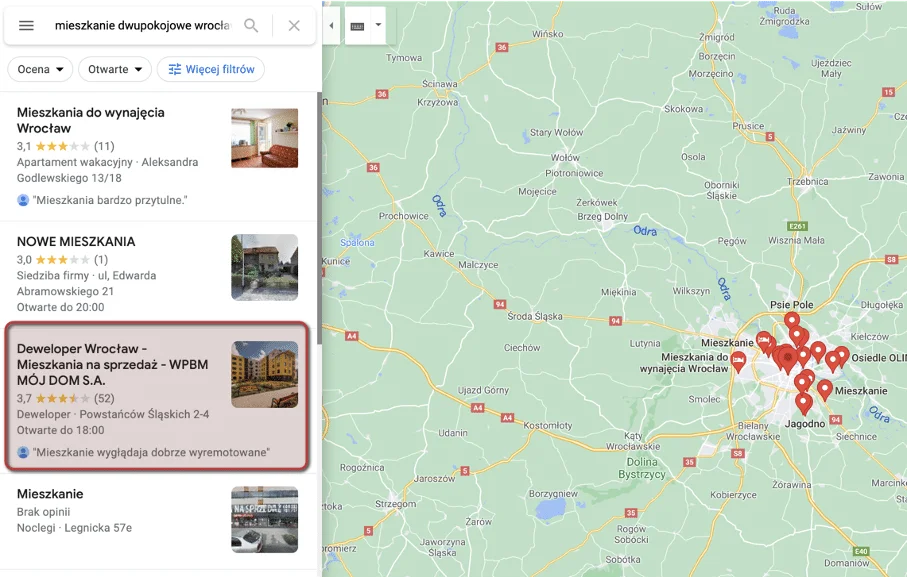Click the Prochowice town label
Viewport: 908px width, 578px height.
pyautogui.click(x=404, y=216)
